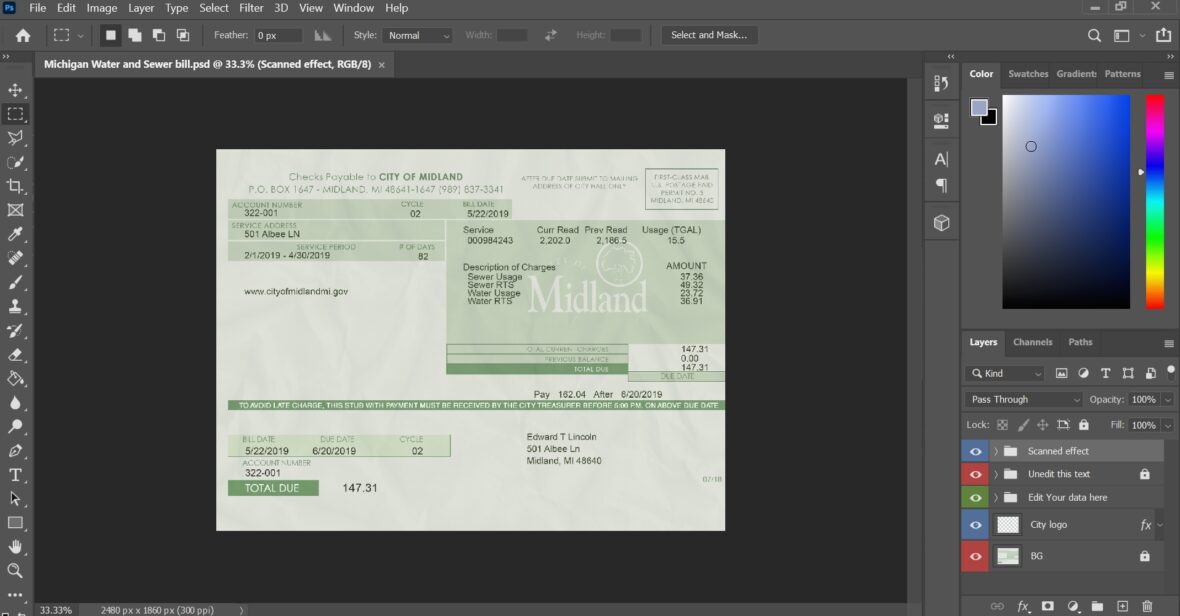The image size is (1180, 616).
Task: Activate the Hand tool
Action: [x=15, y=546]
